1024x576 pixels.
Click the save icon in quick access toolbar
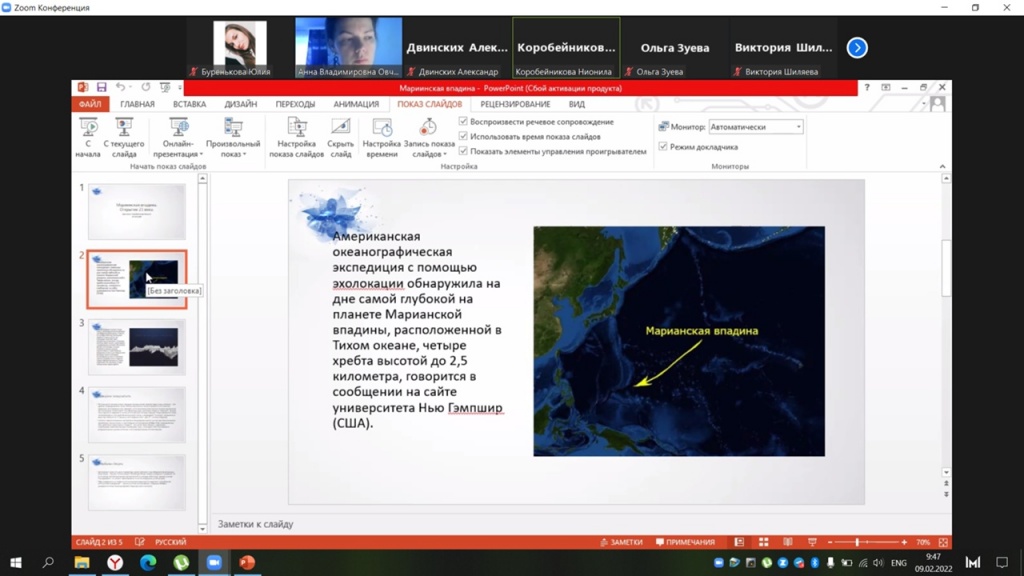(x=101, y=88)
